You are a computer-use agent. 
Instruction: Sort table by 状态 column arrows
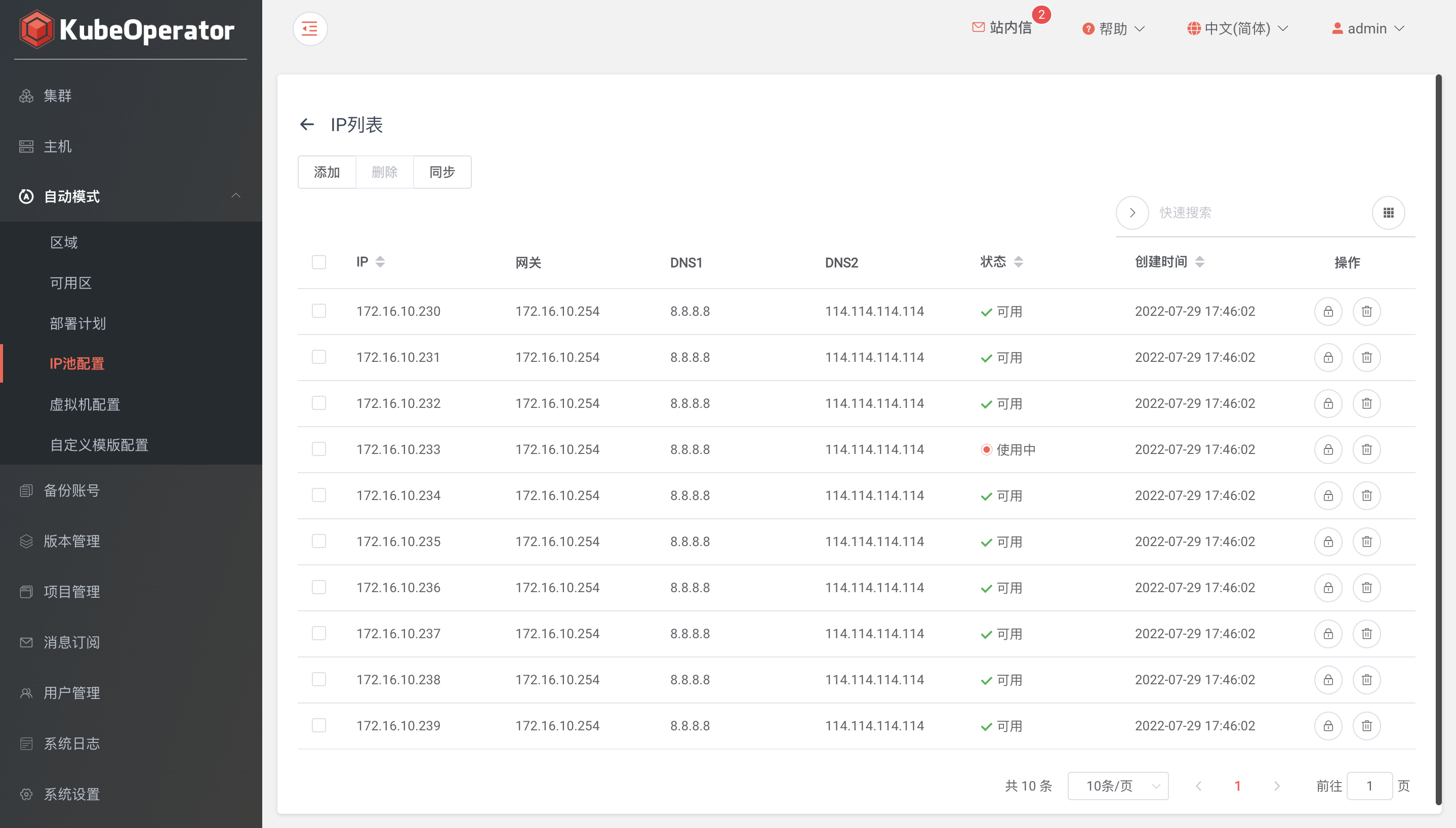click(x=1019, y=262)
